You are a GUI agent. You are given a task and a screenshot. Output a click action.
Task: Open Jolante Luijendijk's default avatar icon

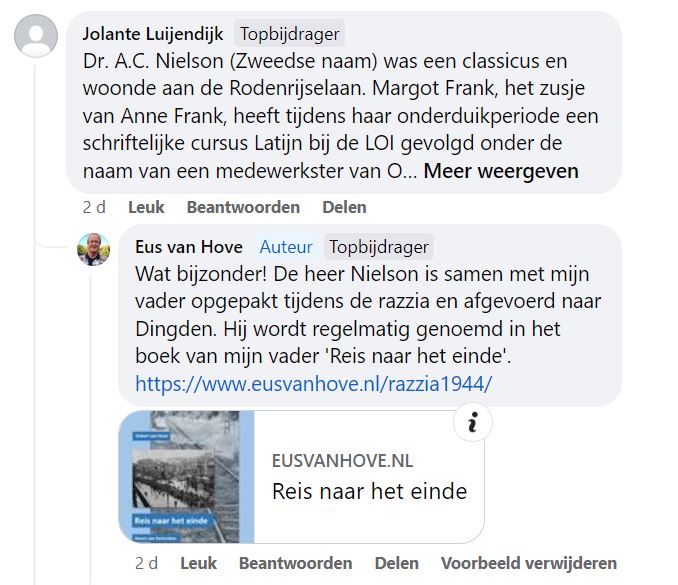point(36,36)
